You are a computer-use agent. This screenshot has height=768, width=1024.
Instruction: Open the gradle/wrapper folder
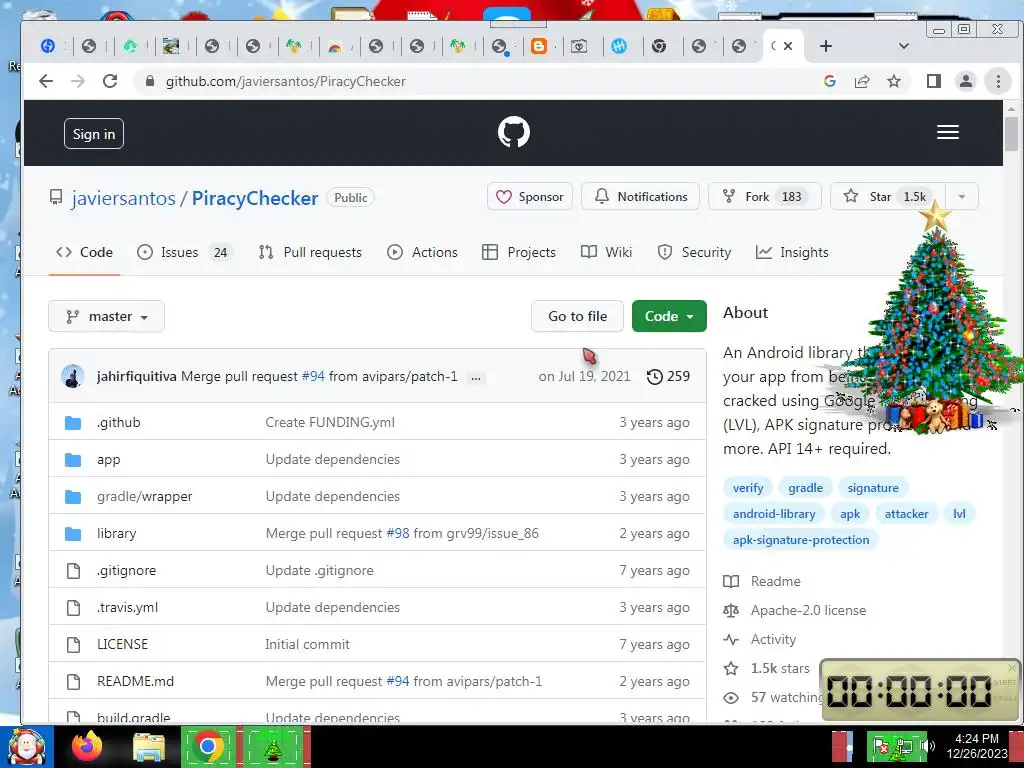click(x=144, y=496)
